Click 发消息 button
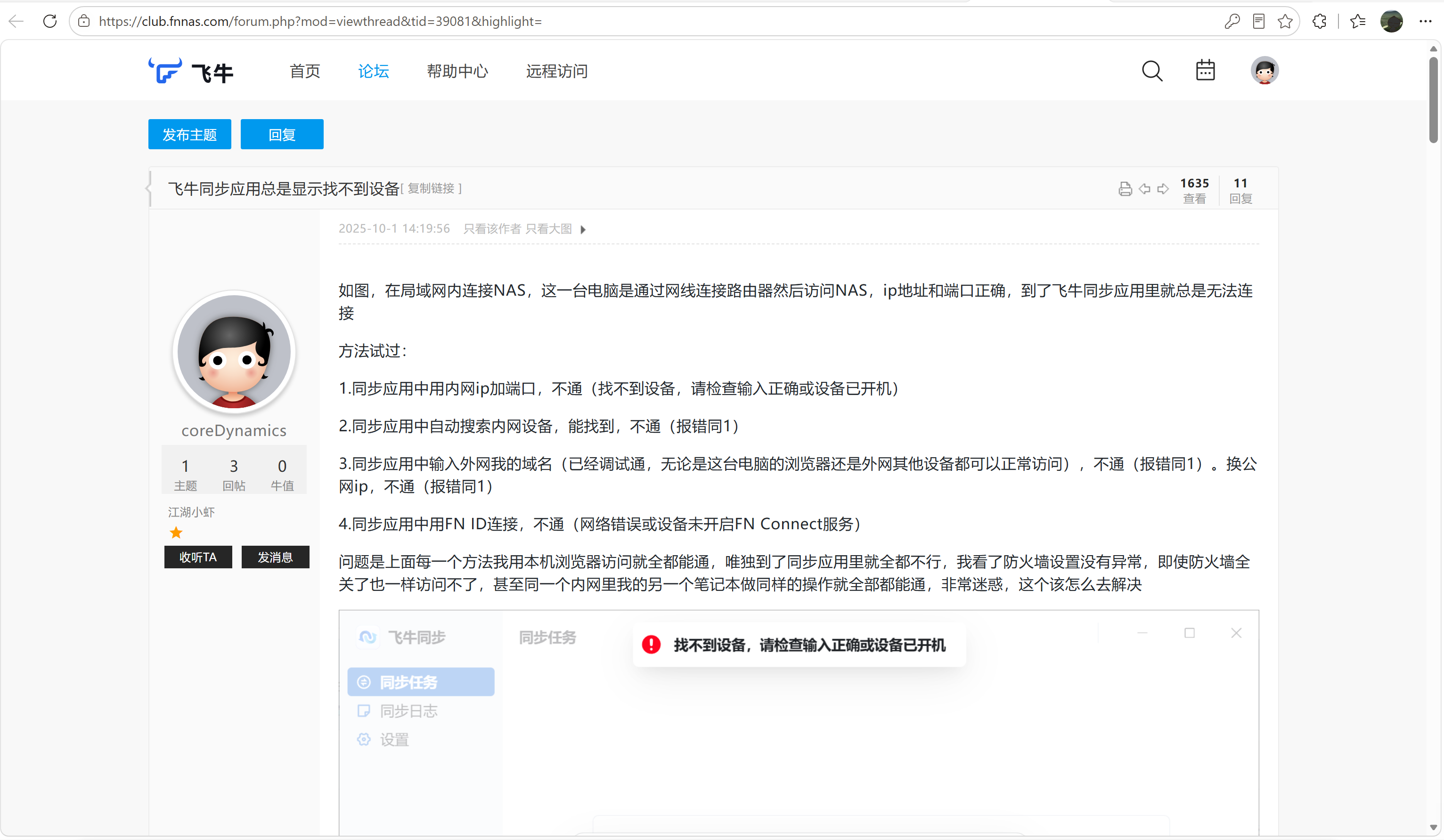This screenshot has width=1444, height=840. [275, 557]
